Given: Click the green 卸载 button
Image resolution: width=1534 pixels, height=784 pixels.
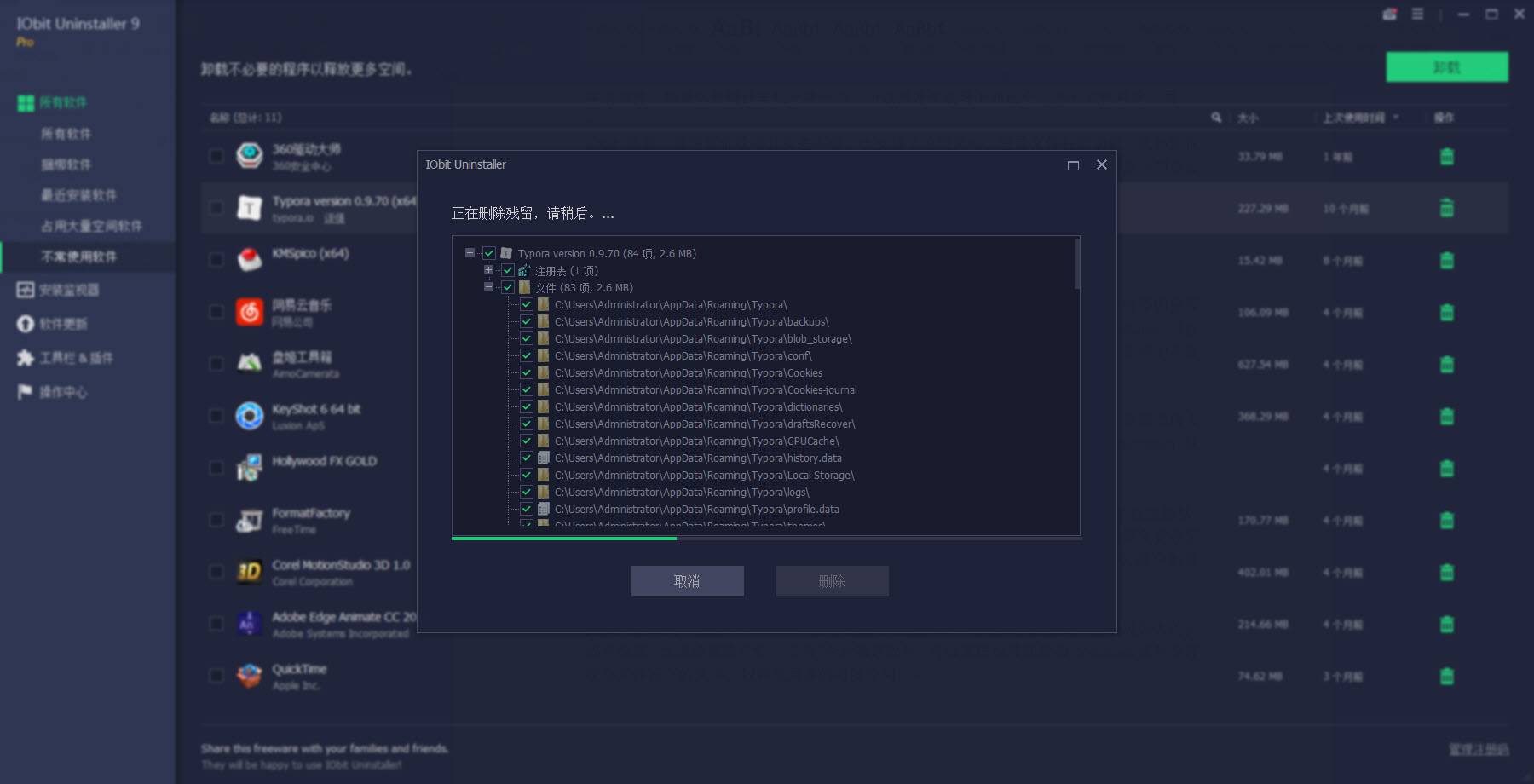Looking at the screenshot, I should click(1446, 67).
